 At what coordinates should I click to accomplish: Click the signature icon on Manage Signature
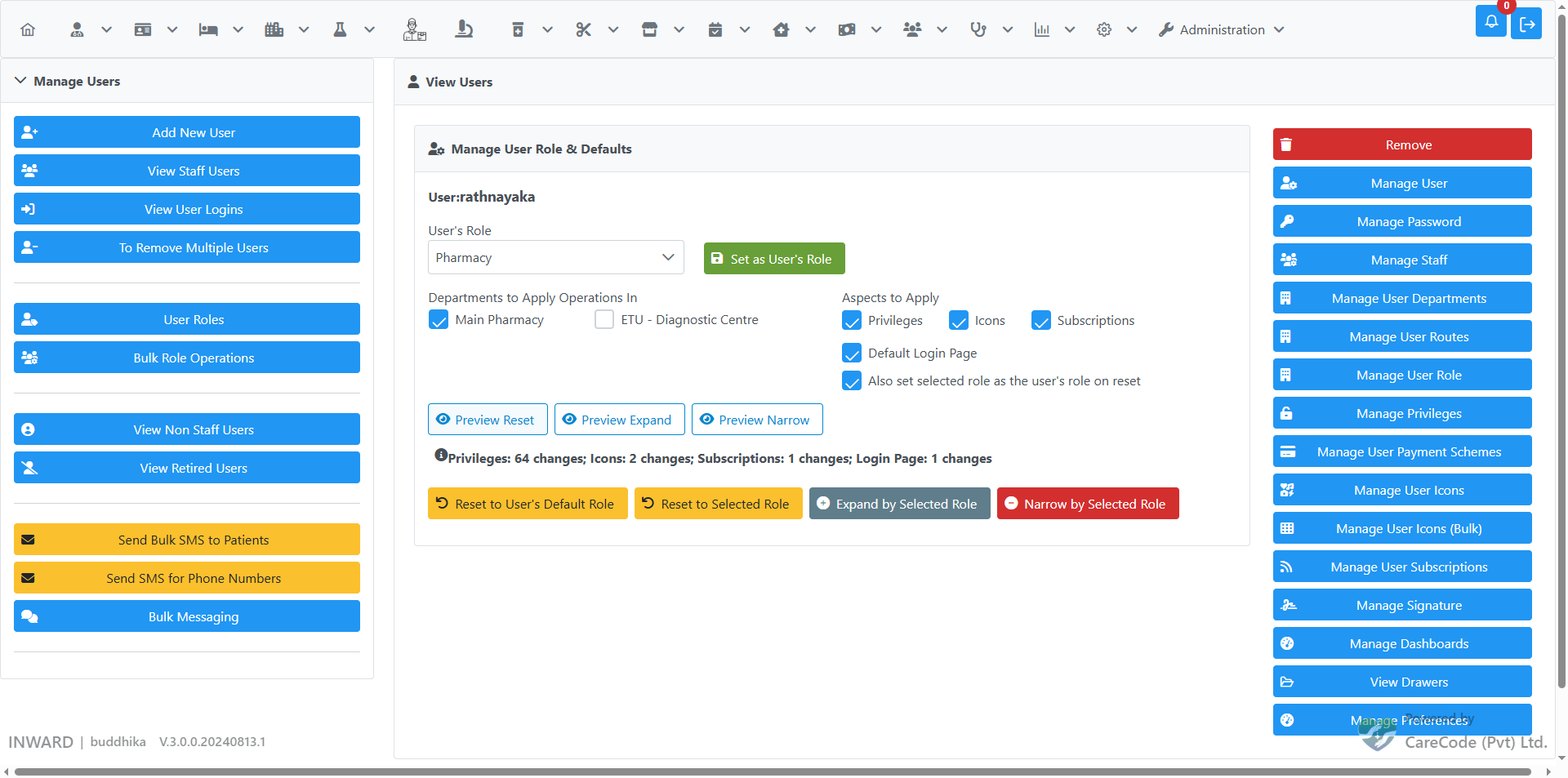(x=1289, y=605)
